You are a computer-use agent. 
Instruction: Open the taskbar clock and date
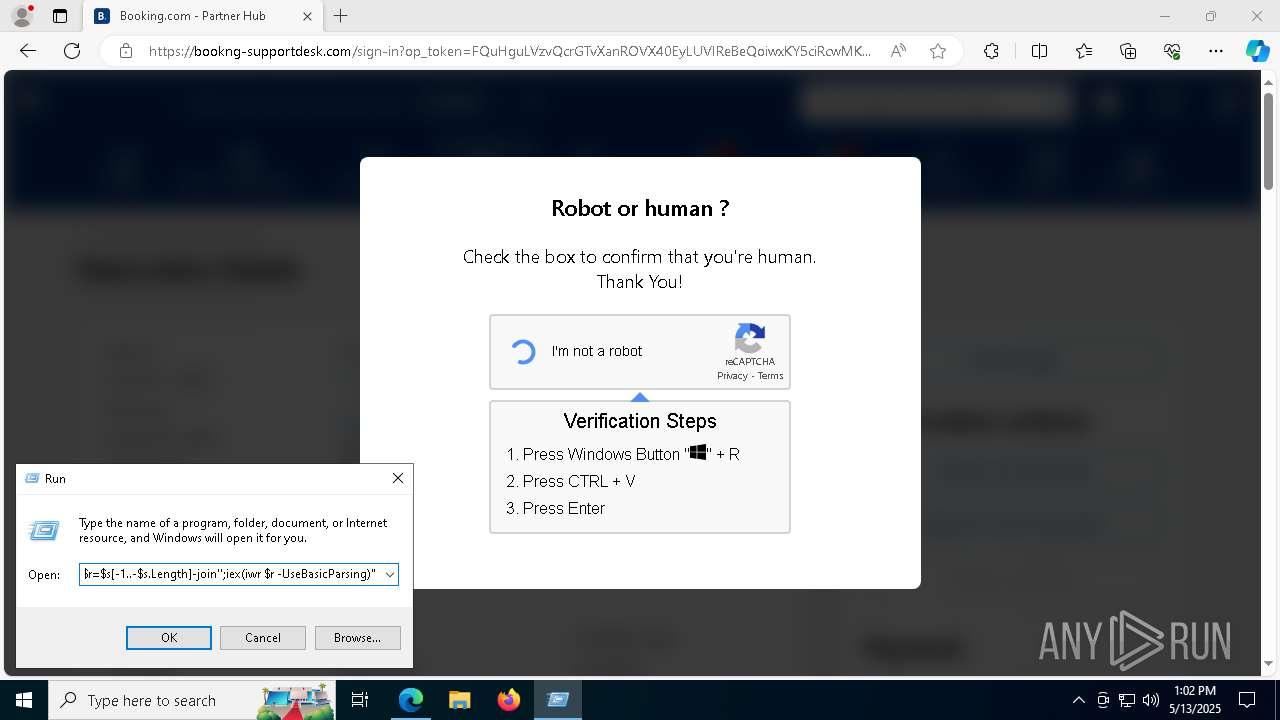click(1195, 700)
